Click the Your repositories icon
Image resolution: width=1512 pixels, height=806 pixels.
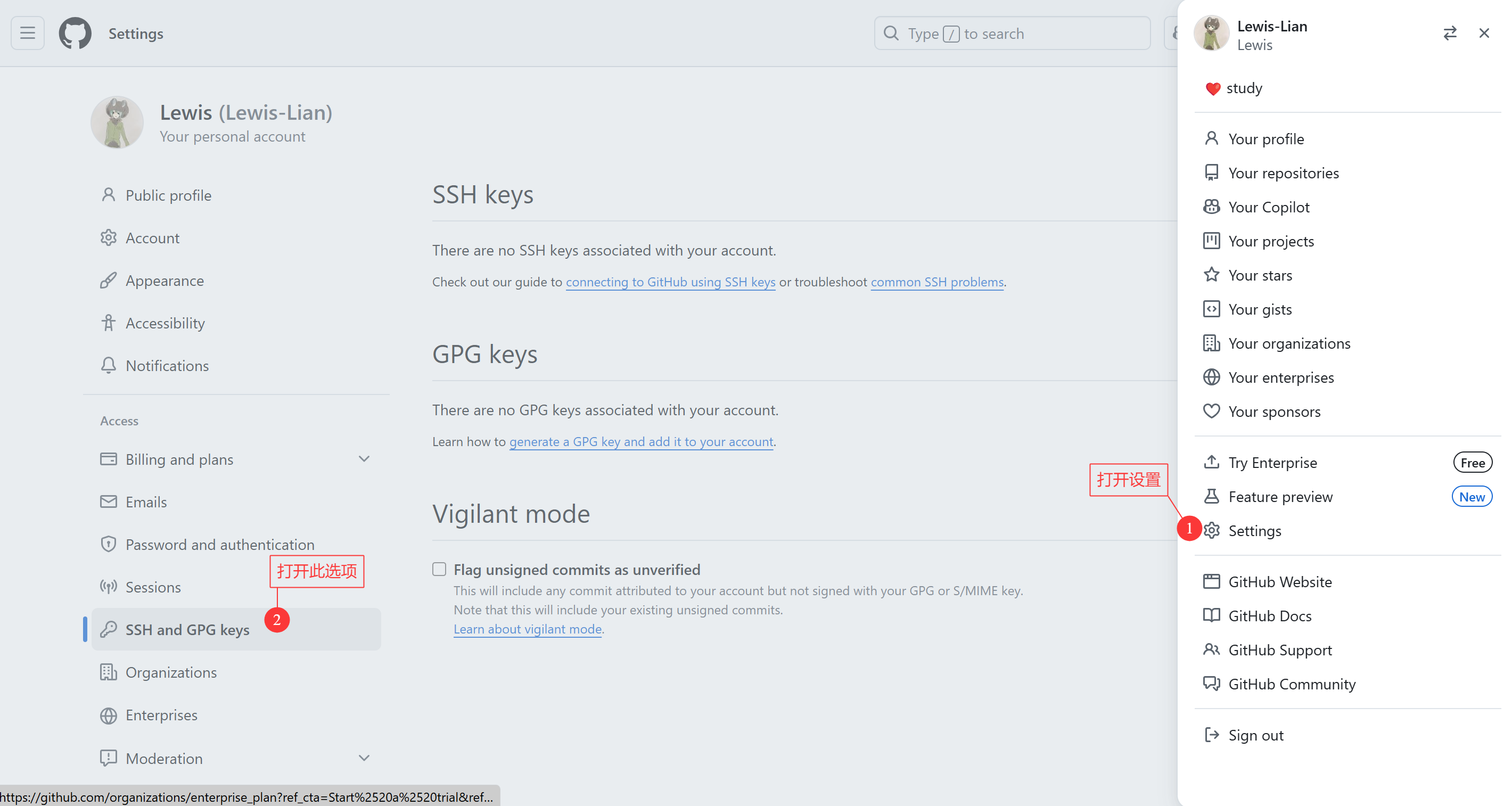pos(1212,172)
